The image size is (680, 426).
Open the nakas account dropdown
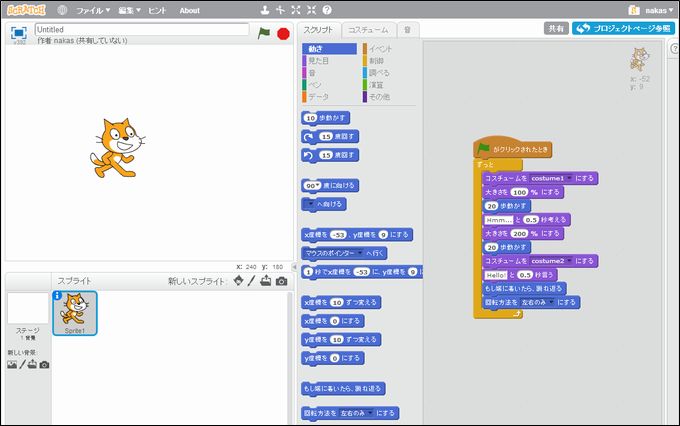click(x=654, y=10)
